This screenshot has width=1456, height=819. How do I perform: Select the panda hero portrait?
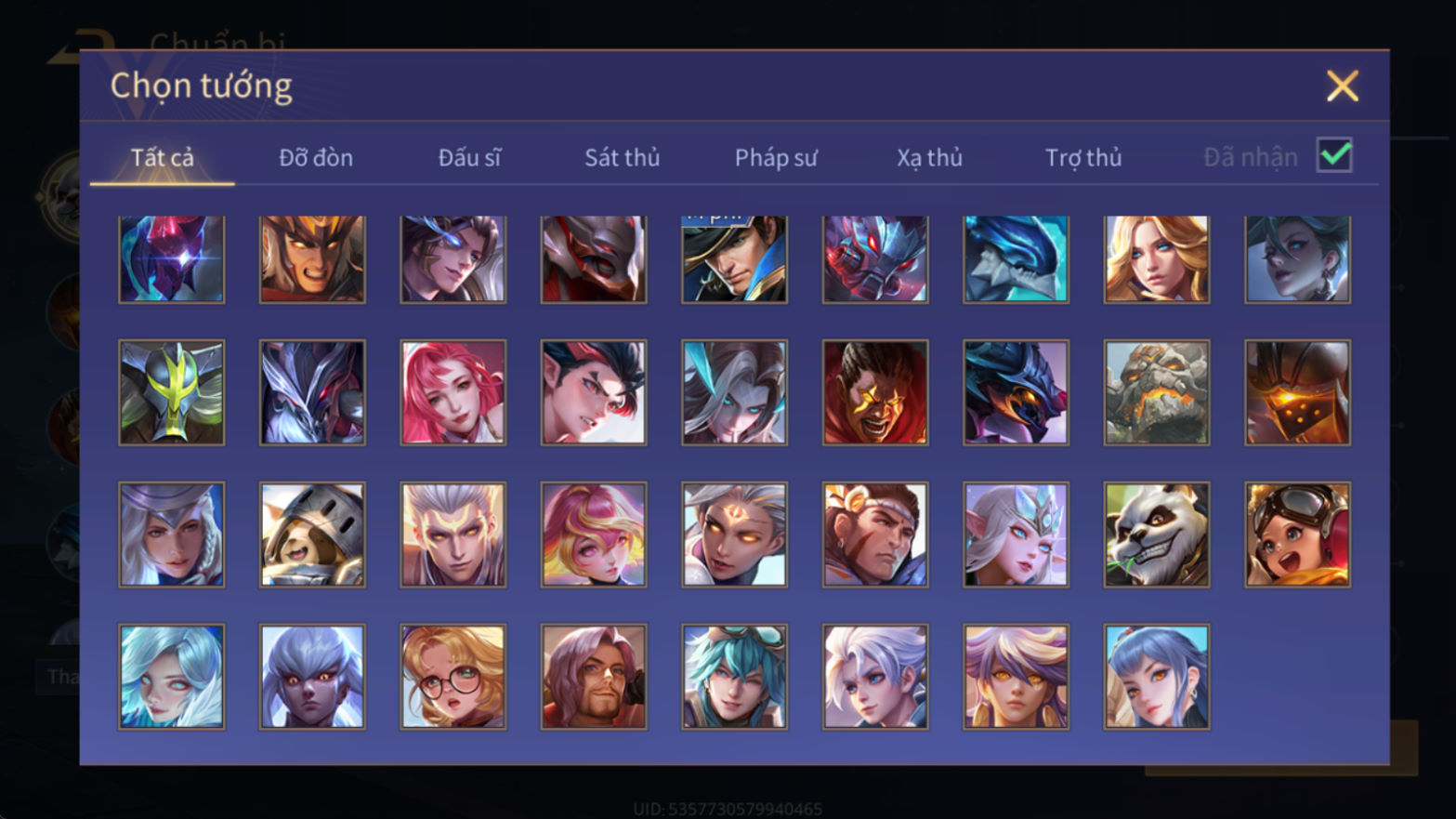pos(1157,535)
